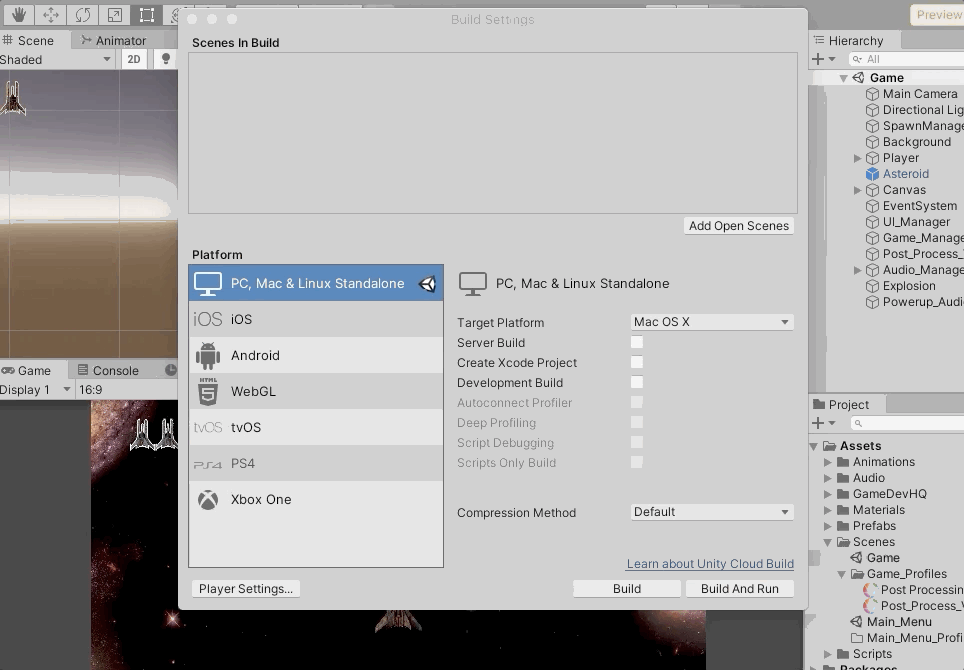Enable Development Build checkbox
The image size is (964, 670).
pyautogui.click(x=637, y=382)
